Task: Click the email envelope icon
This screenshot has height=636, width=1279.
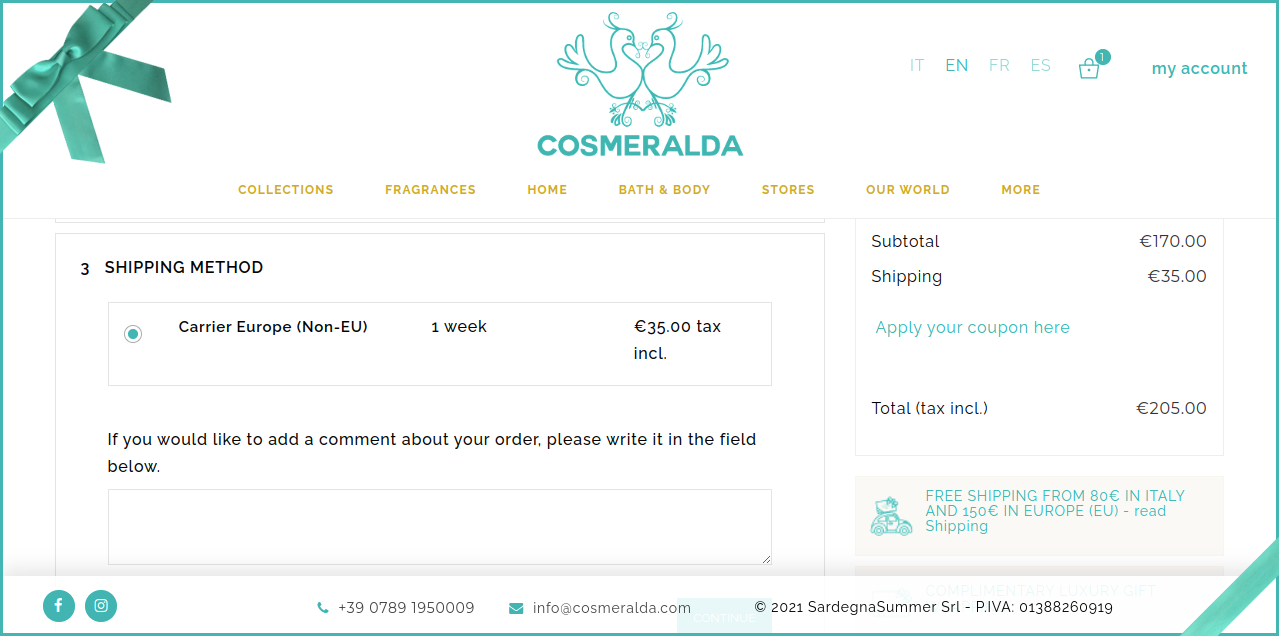Action: tap(516, 608)
